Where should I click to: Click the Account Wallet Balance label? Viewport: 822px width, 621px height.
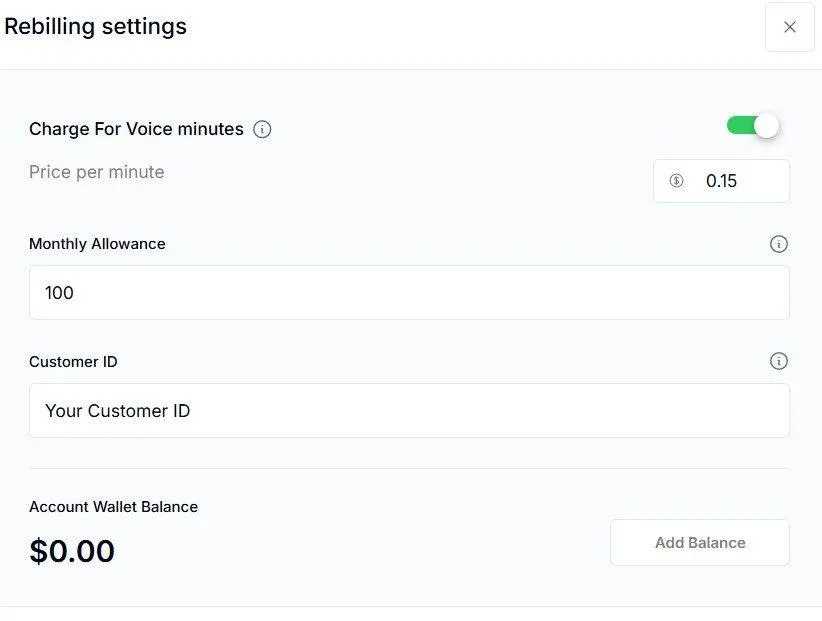(113, 507)
